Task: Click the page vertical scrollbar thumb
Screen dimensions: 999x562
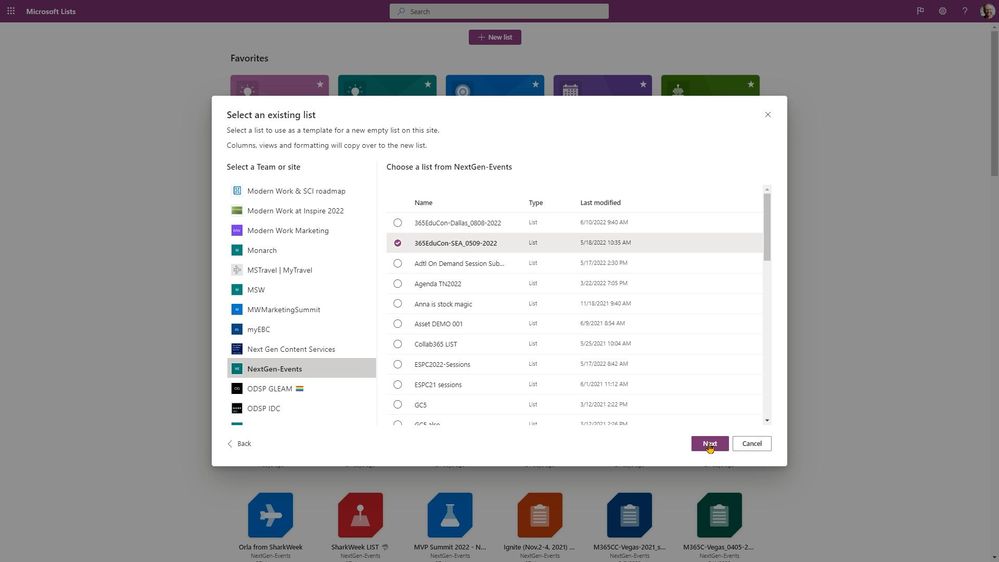Action: click(994, 102)
